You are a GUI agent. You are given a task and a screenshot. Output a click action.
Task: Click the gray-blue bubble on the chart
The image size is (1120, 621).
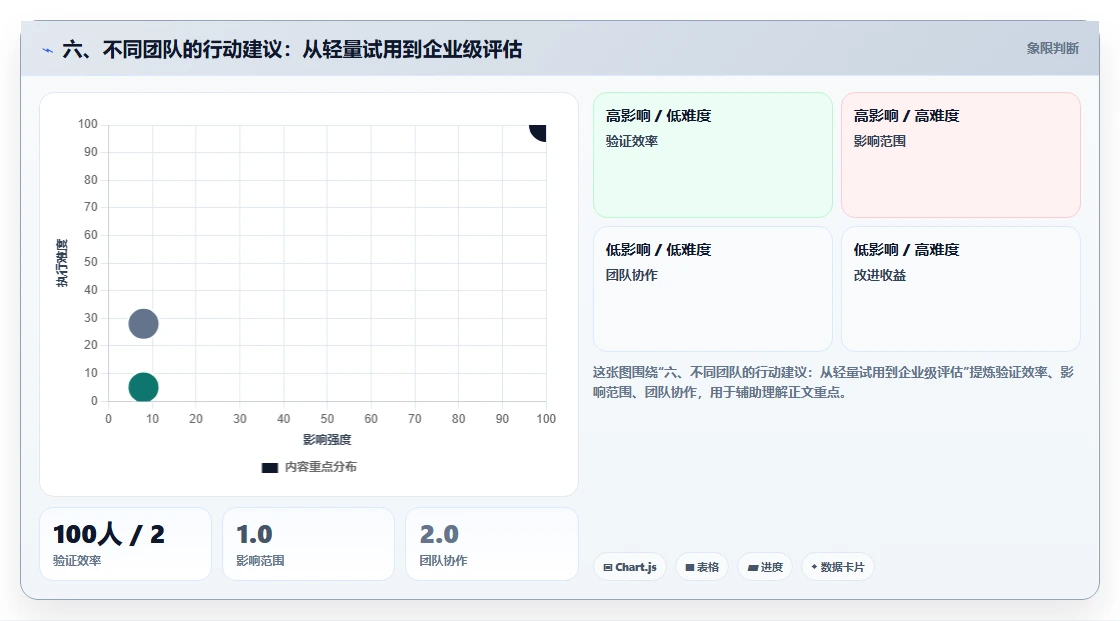144,324
